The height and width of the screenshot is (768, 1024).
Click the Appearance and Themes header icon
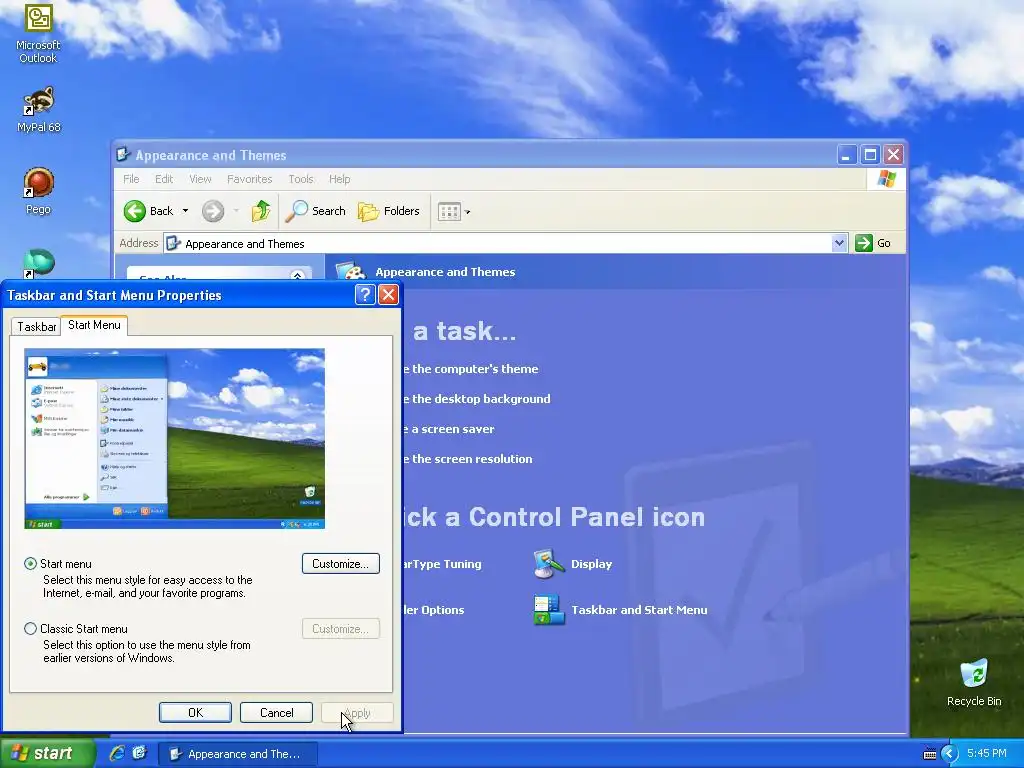pyautogui.click(x=351, y=271)
